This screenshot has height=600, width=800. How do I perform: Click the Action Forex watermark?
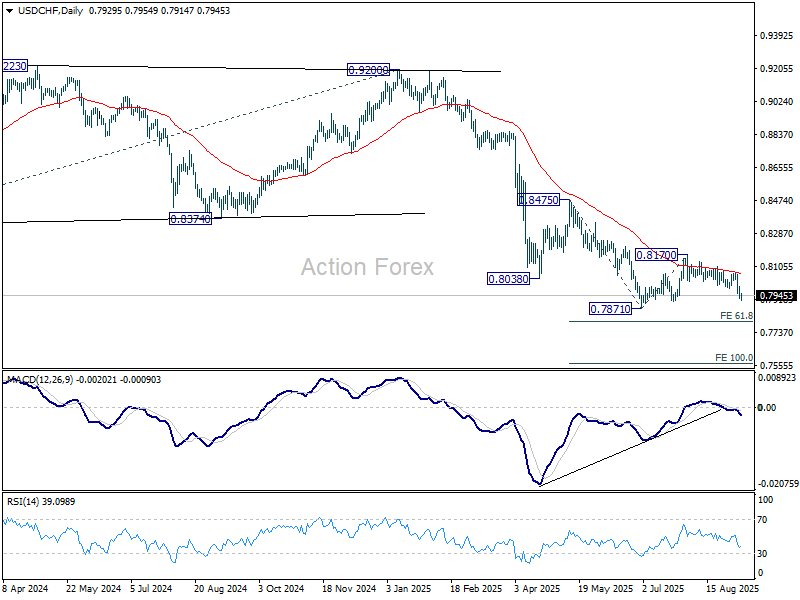[x=368, y=267]
